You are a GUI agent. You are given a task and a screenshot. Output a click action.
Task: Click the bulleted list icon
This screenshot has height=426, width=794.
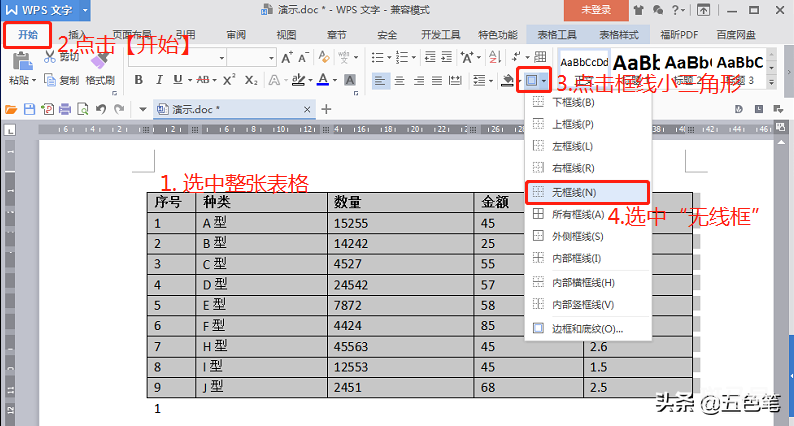click(377, 57)
